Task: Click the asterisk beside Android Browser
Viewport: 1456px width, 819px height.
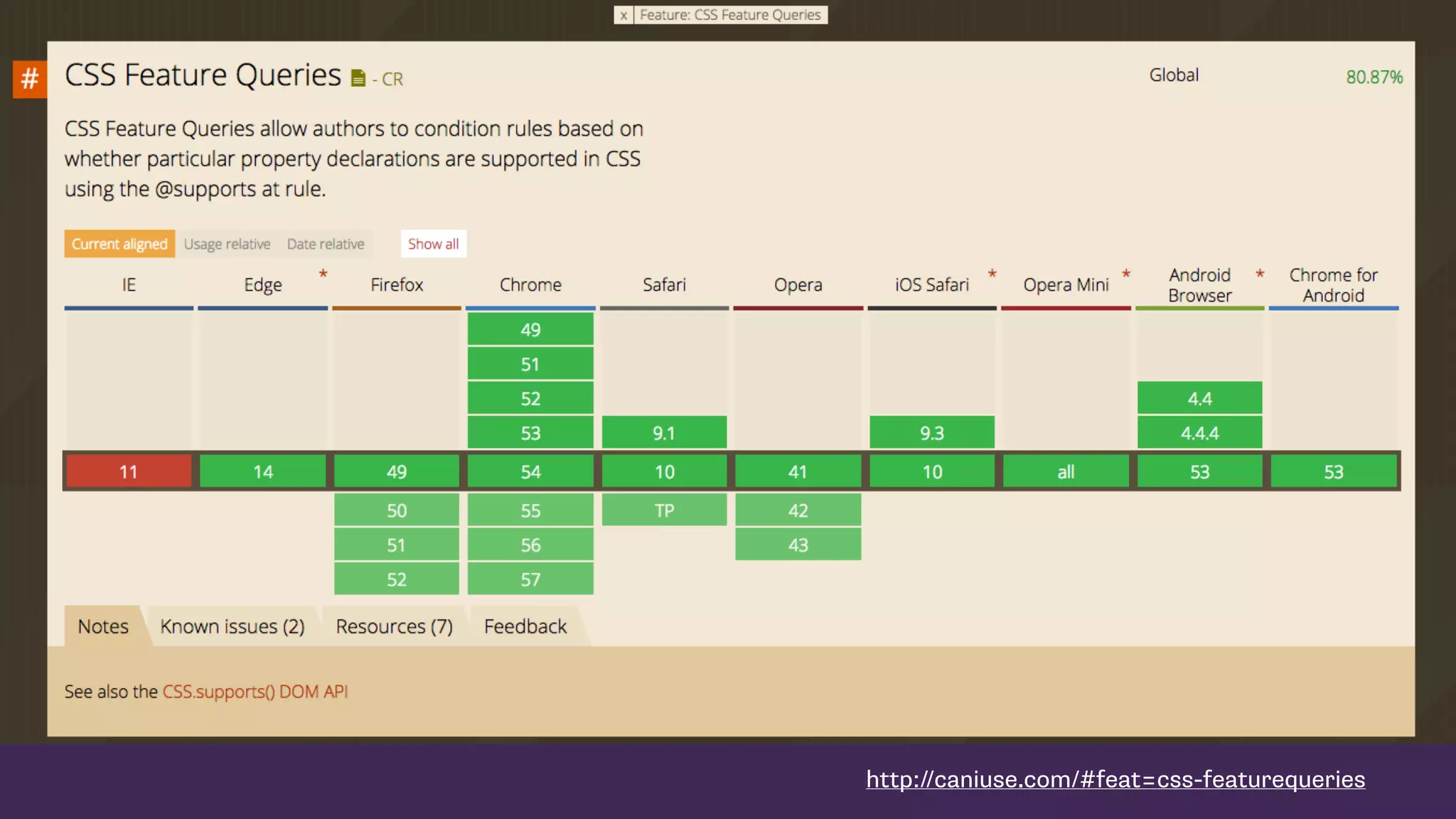Action: tap(1260, 274)
